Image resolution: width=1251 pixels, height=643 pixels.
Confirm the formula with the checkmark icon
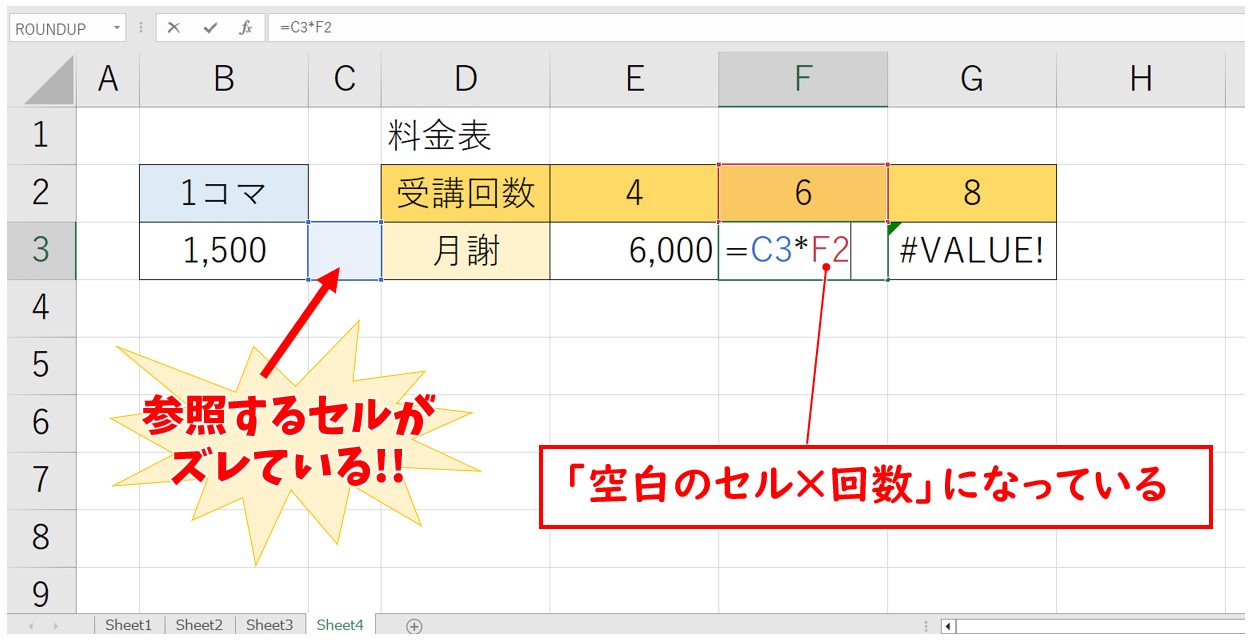coord(210,28)
